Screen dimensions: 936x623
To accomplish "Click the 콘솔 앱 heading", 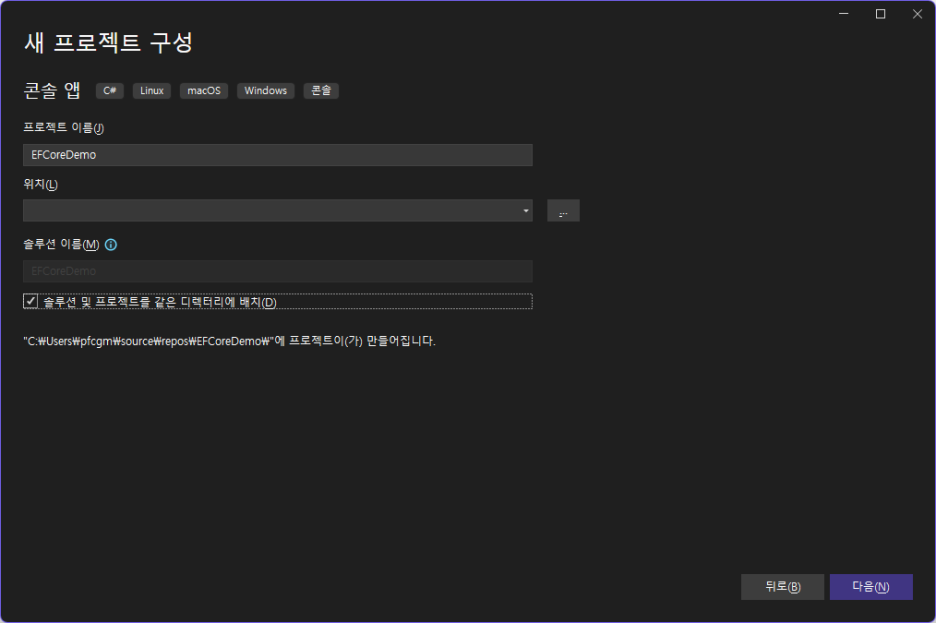I will pos(52,91).
